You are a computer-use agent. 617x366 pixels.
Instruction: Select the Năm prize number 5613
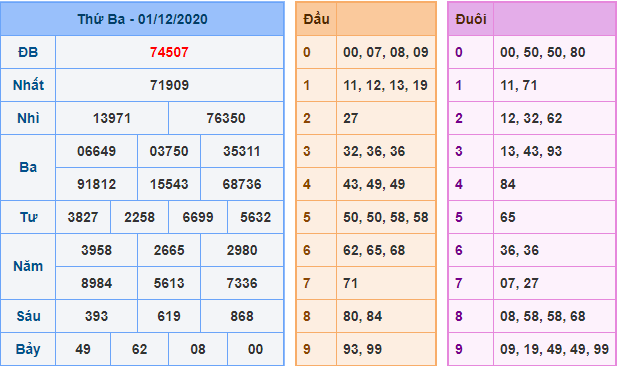(x=169, y=284)
